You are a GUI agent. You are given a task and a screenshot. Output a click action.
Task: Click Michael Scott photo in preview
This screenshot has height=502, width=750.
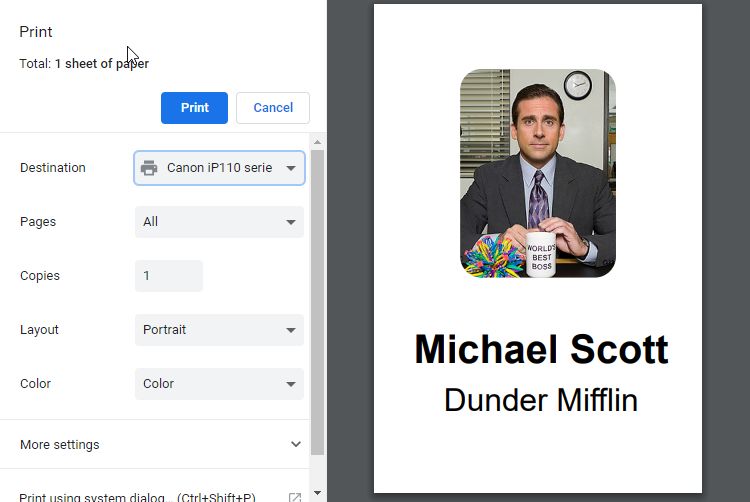click(x=538, y=173)
